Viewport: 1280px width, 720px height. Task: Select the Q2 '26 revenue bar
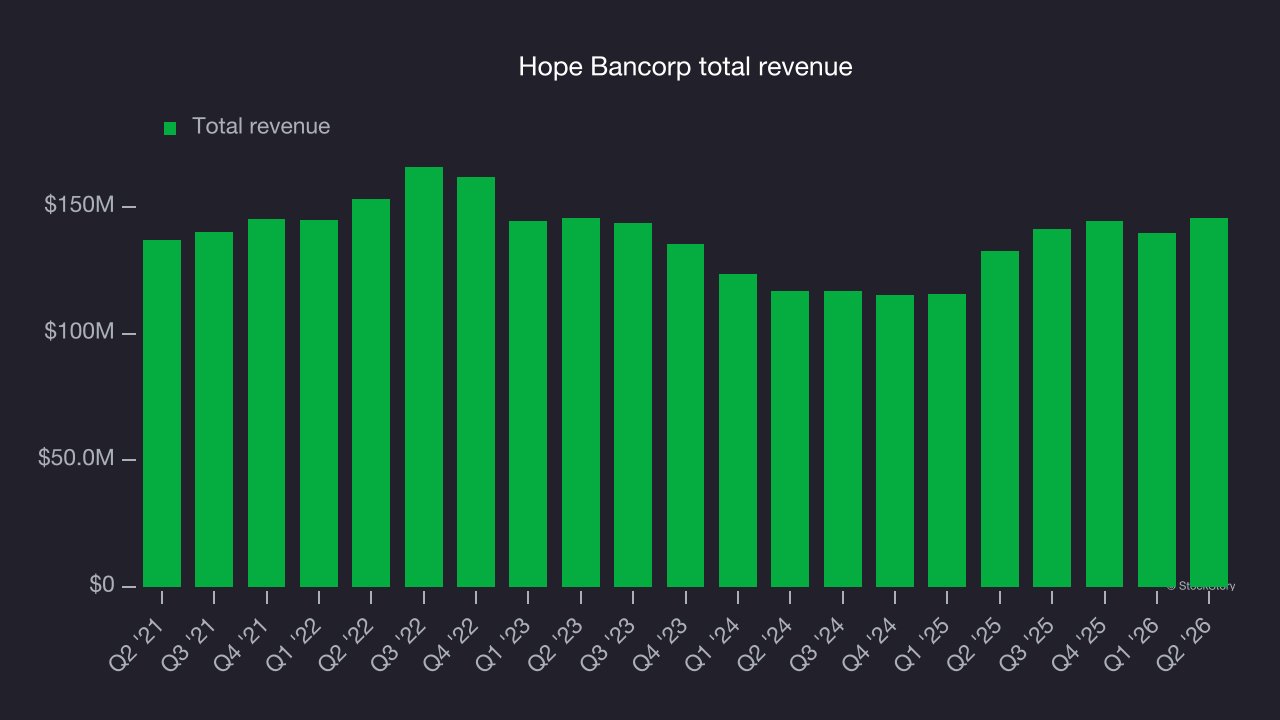tap(1209, 402)
